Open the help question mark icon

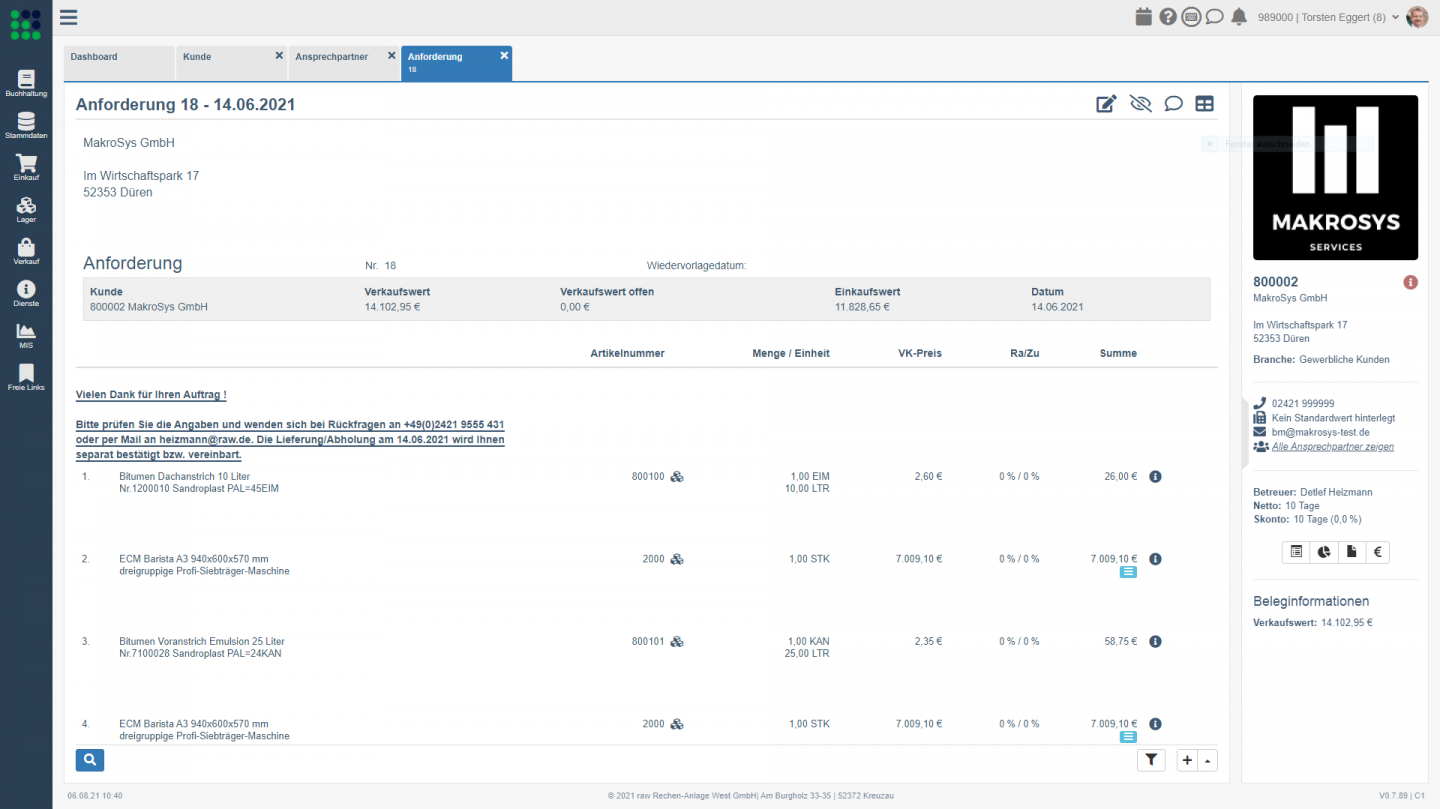pos(1167,17)
